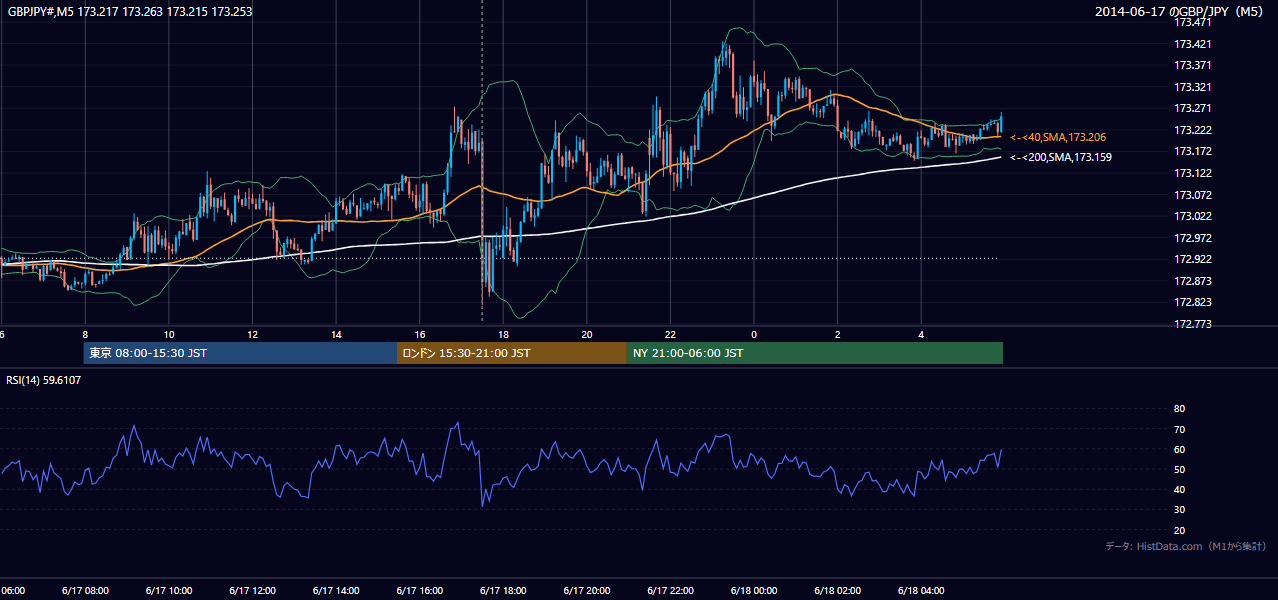The height and width of the screenshot is (600, 1278).
Task: Click hour label 8 on chart axis
Action: click(85, 335)
